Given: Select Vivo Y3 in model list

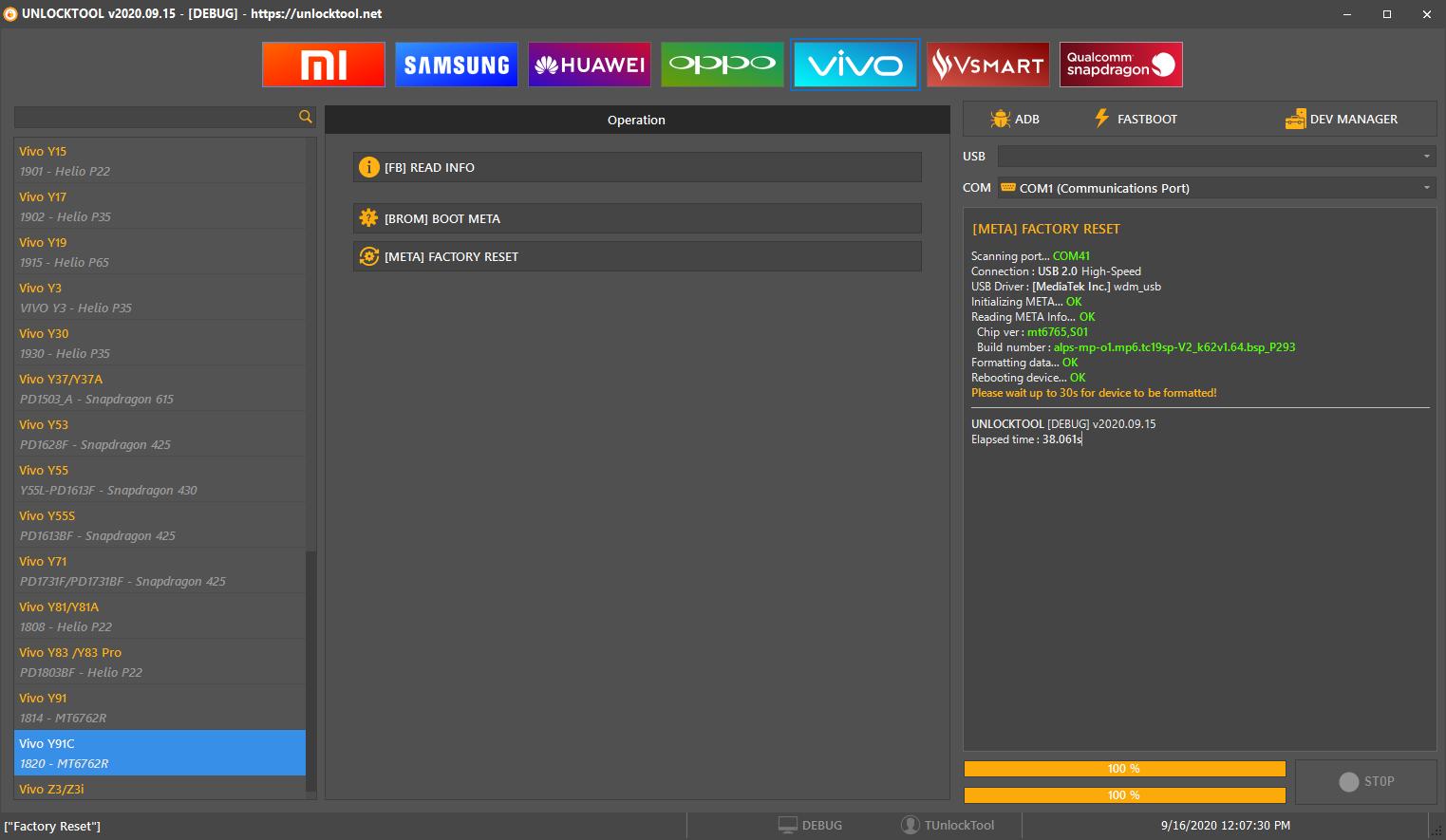Looking at the screenshot, I should 160,297.
